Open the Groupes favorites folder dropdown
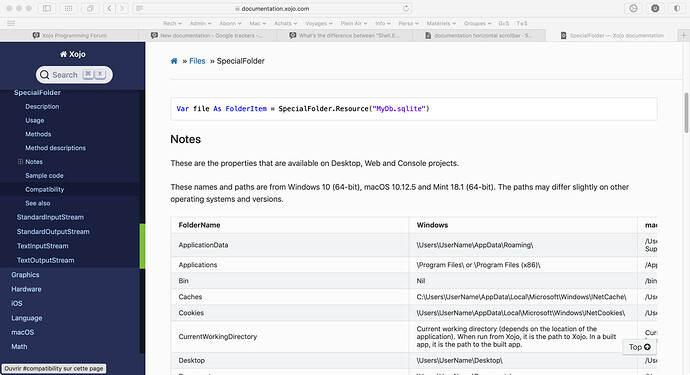 click(477, 23)
